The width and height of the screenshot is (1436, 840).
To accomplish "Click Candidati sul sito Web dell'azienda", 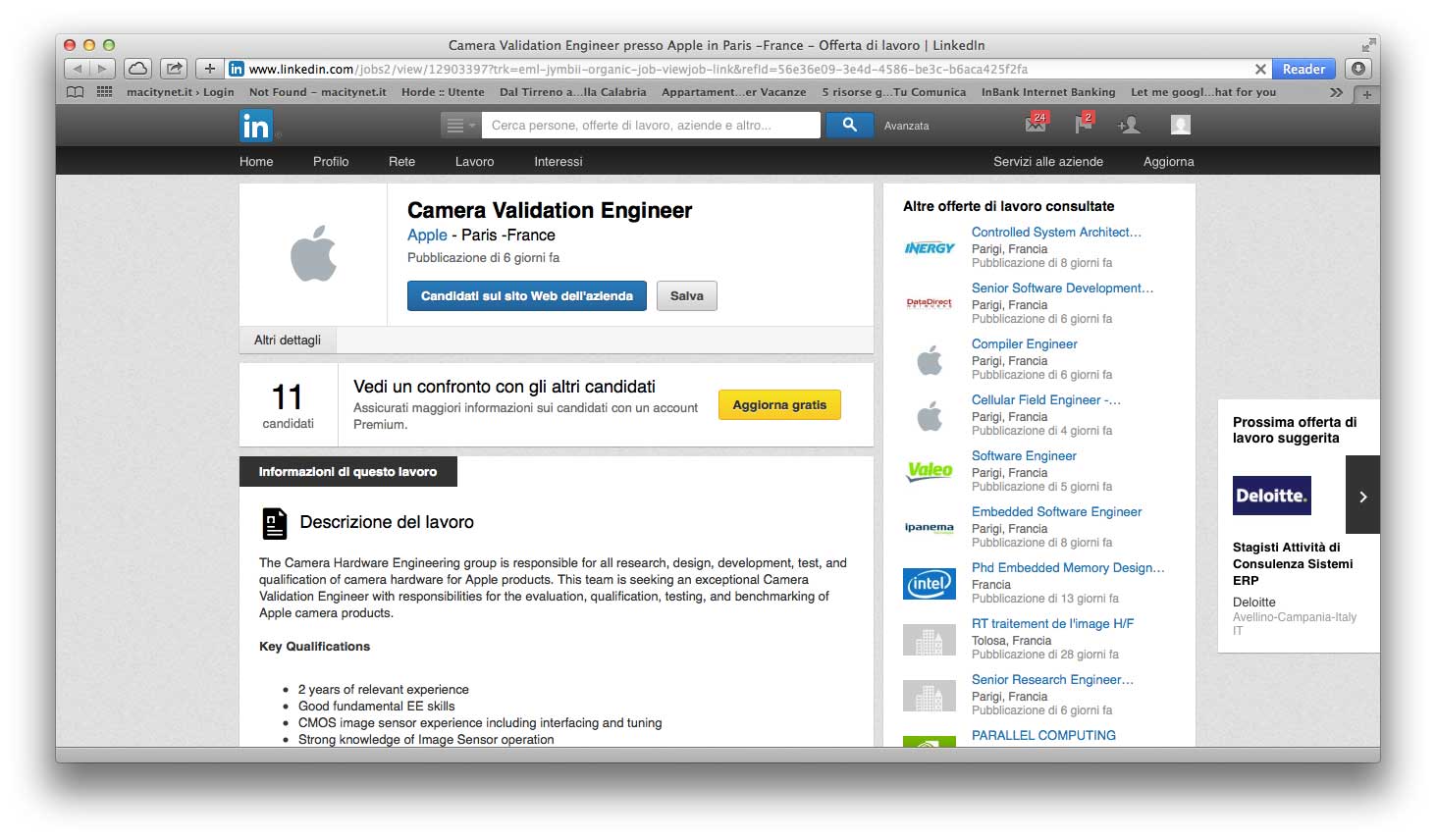I will click(x=527, y=296).
